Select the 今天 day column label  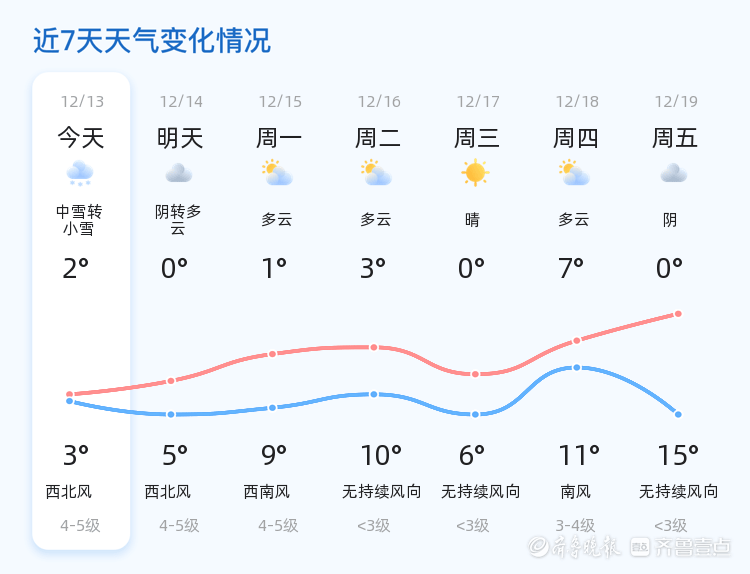pyautogui.click(x=80, y=138)
